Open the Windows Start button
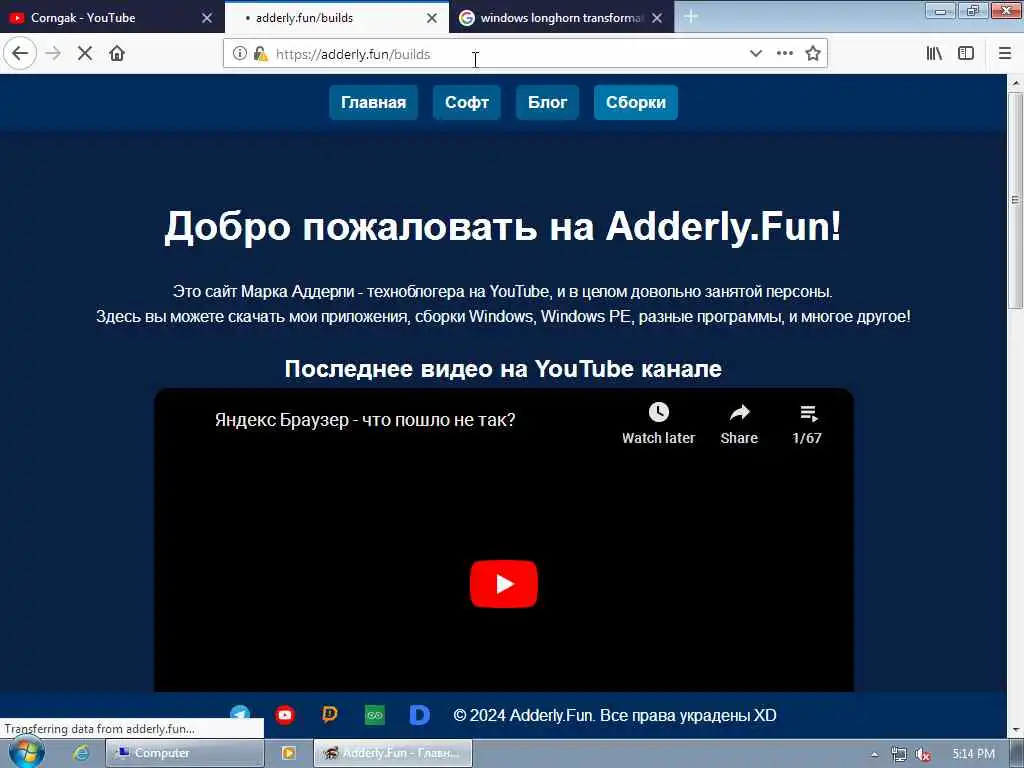Screen dimensions: 1024x768 (x=26, y=753)
